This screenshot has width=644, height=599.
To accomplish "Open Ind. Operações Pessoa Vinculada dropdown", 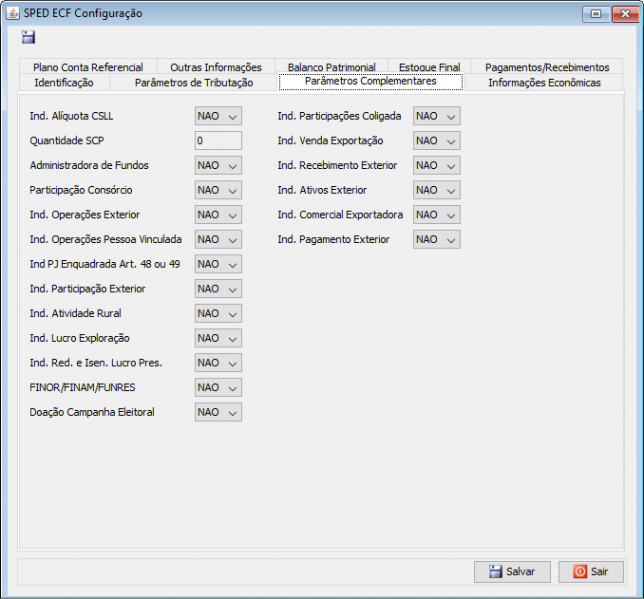I will [x=218, y=239].
